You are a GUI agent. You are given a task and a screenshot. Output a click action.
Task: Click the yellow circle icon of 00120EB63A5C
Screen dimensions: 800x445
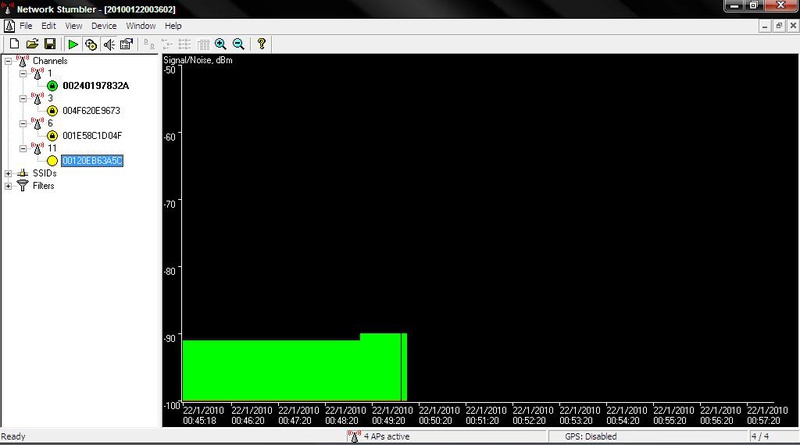click(x=52, y=161)
